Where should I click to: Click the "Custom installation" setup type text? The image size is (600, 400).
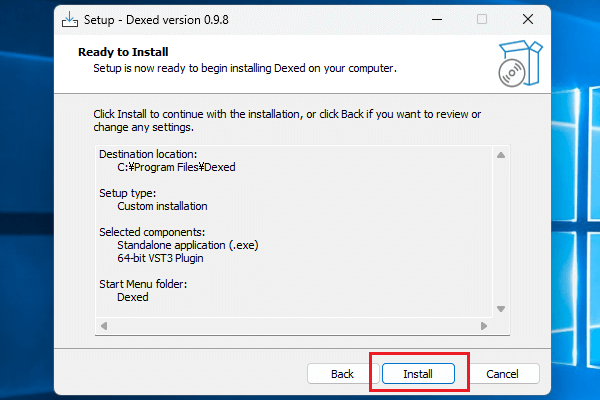pos(162,206)
